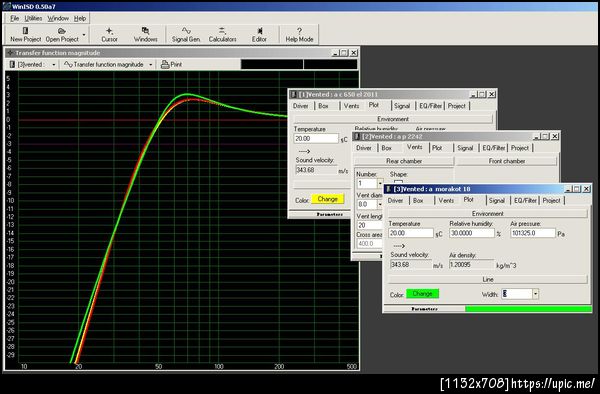Launch the Signal Gen tool
Image resolution: width=600 pixels, height=394 pixels.
(186, 34)
